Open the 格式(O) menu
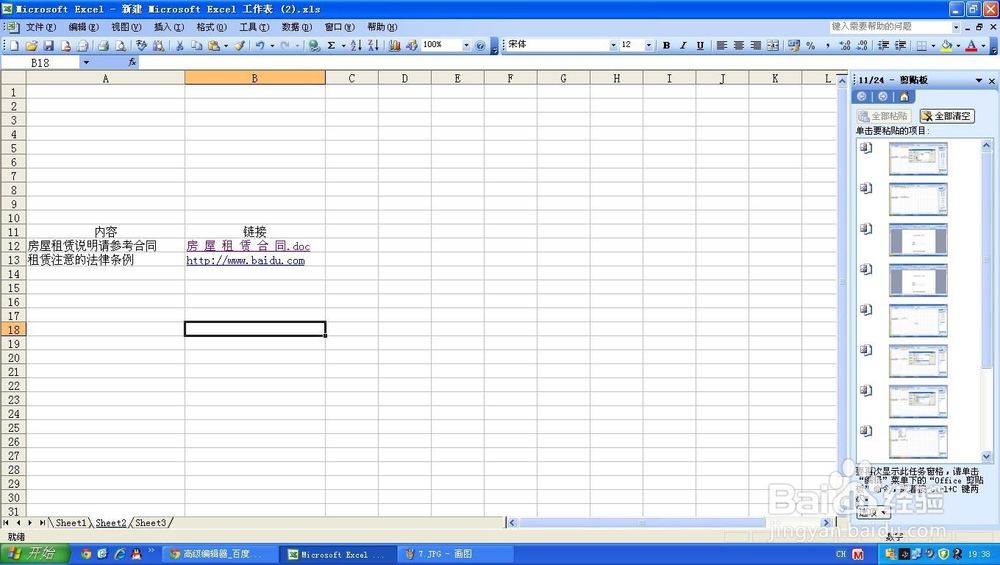The image size is (1000, 565). [211, 27]
